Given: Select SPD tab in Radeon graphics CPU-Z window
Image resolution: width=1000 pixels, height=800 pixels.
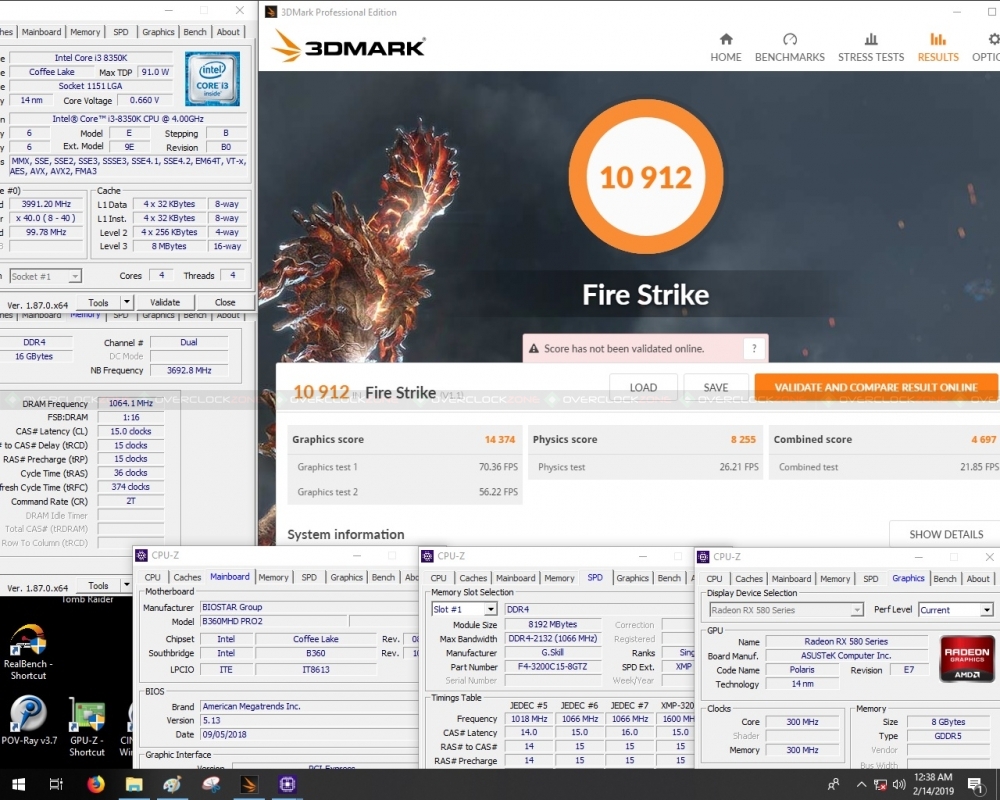Looking at the screenshot, I should [871, 579].
